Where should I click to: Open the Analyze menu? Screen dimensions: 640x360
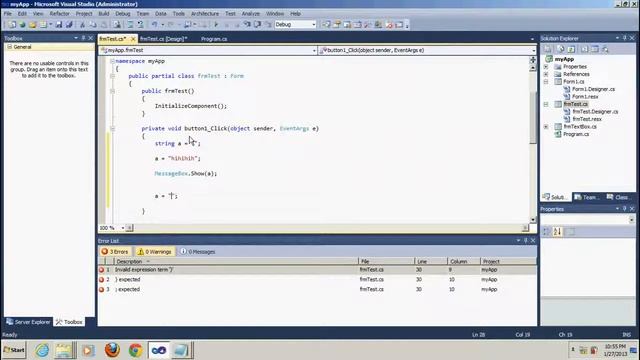251,13
